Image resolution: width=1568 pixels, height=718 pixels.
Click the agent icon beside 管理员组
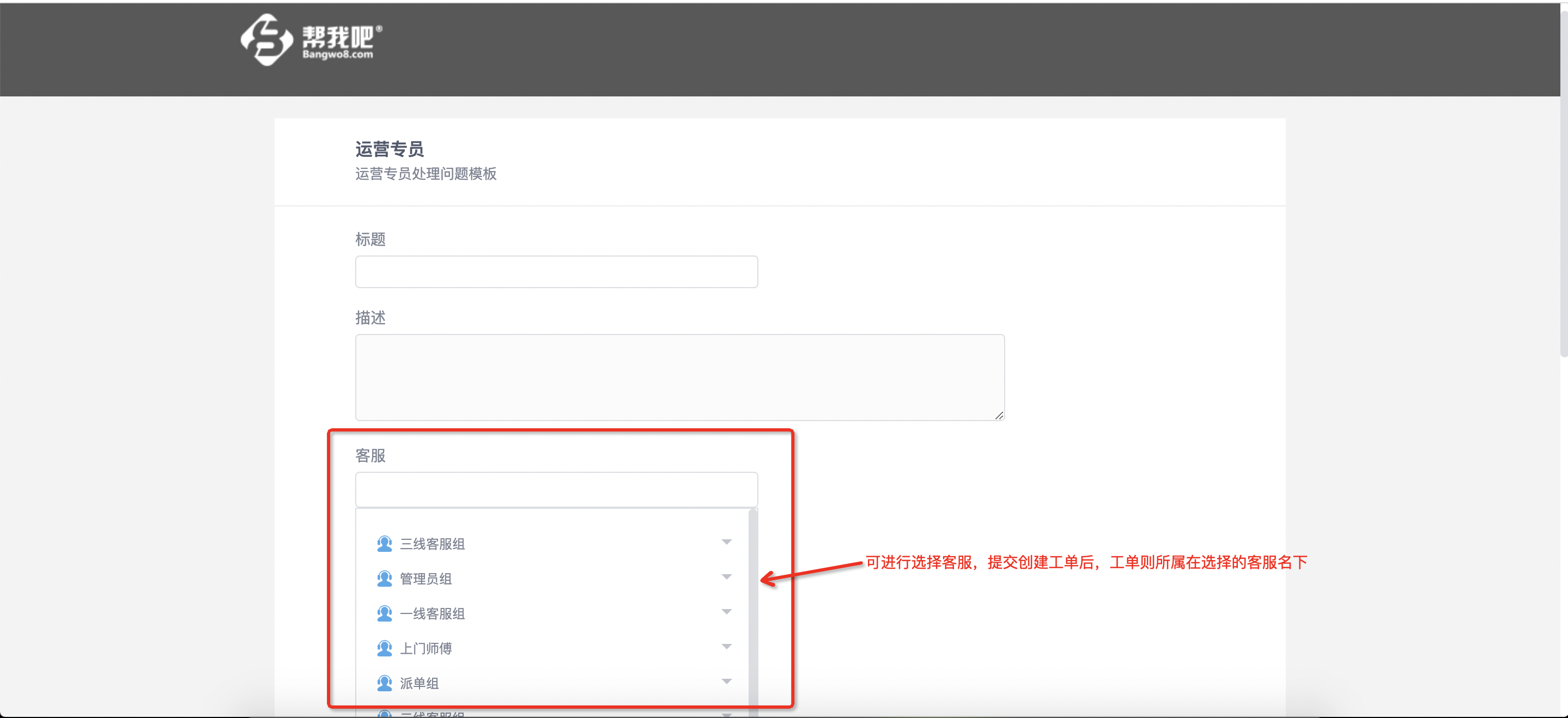click(x=384, y=578)
